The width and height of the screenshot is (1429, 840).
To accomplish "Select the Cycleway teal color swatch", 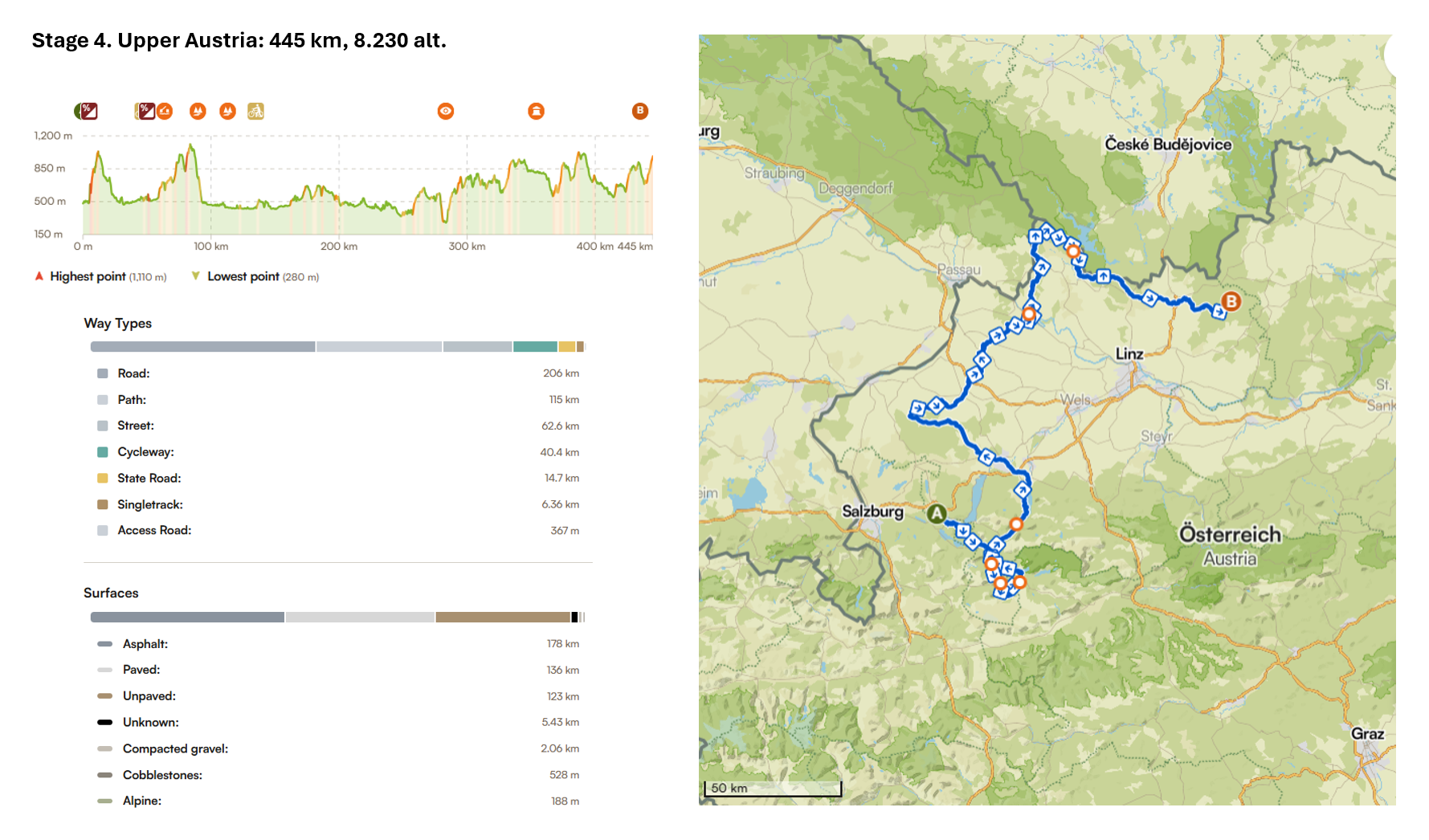I will (x=103, y=452).
